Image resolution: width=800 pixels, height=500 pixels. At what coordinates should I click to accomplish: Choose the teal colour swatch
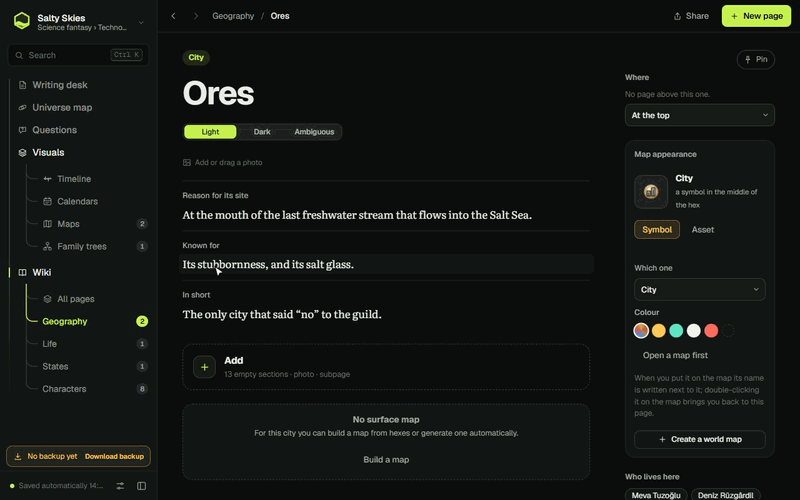point(676,331)
